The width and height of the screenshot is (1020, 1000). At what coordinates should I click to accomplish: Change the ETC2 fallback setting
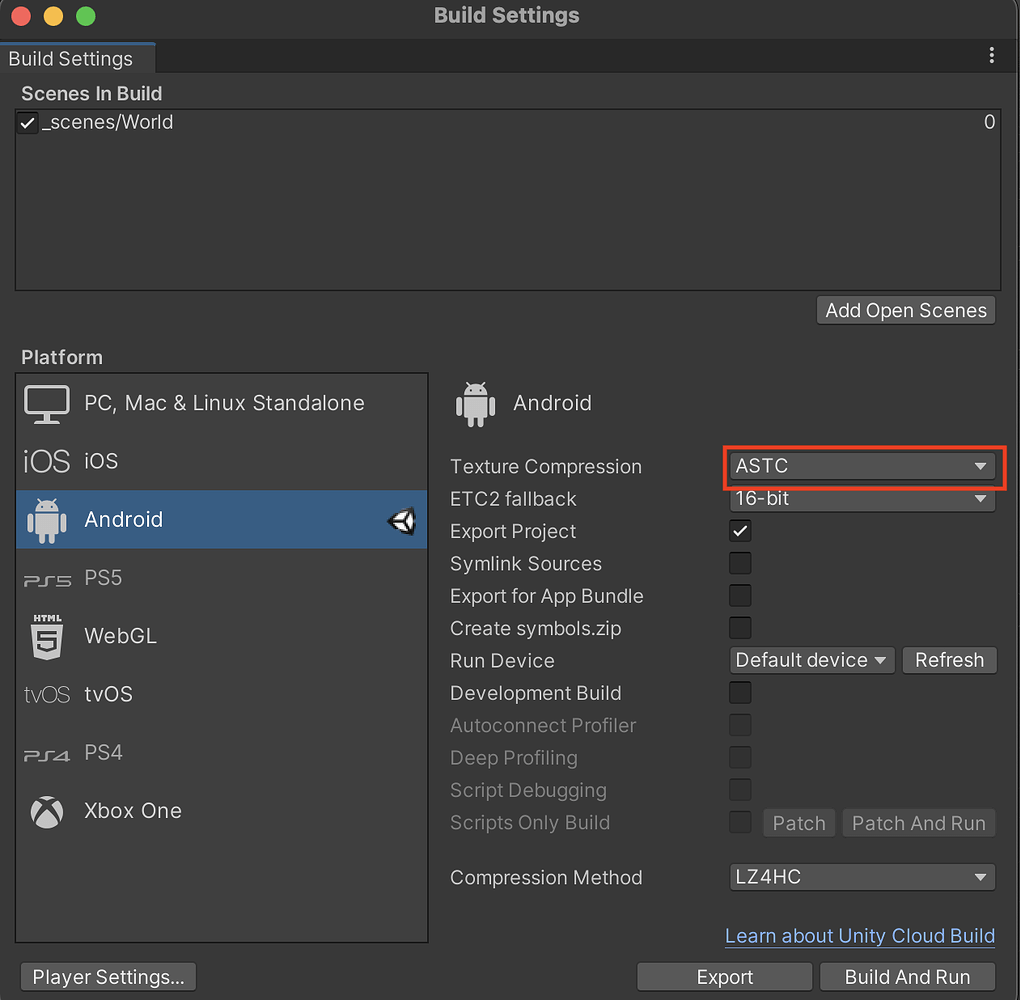862,498
